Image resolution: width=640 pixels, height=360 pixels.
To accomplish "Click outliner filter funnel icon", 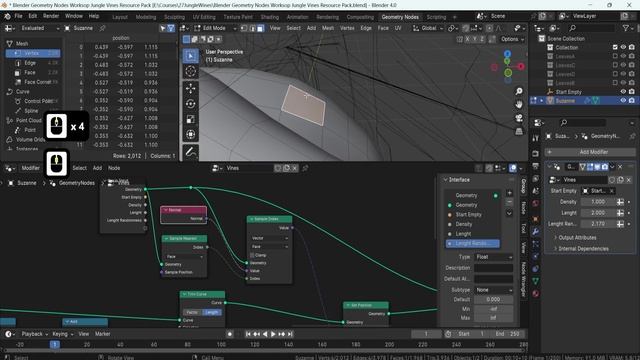I will [625, 28].
